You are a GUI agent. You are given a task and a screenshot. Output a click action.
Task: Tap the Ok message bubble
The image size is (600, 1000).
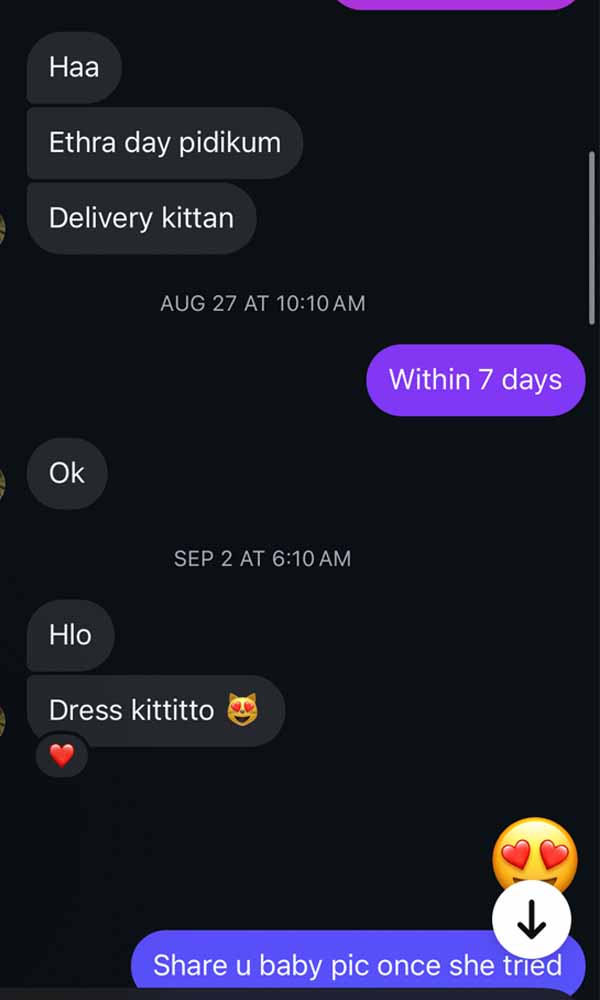[x=66, y=473]
